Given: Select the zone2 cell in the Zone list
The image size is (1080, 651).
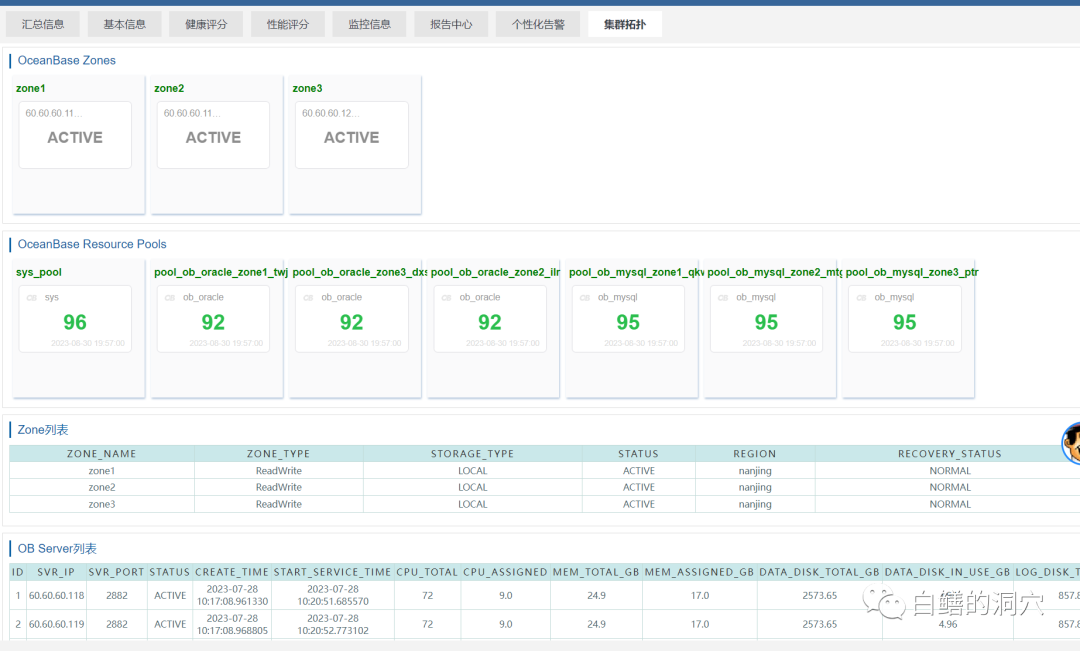Looking at the screenshot, I should 101,487.
